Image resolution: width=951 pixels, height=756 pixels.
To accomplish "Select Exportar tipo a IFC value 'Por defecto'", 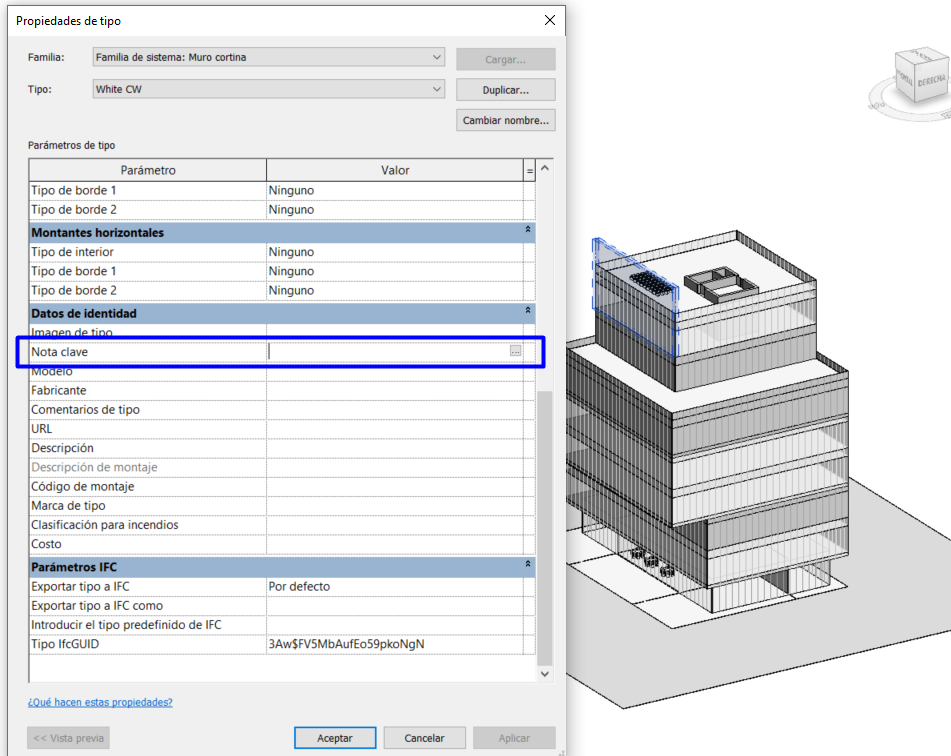I will click(x=395, y=587).
